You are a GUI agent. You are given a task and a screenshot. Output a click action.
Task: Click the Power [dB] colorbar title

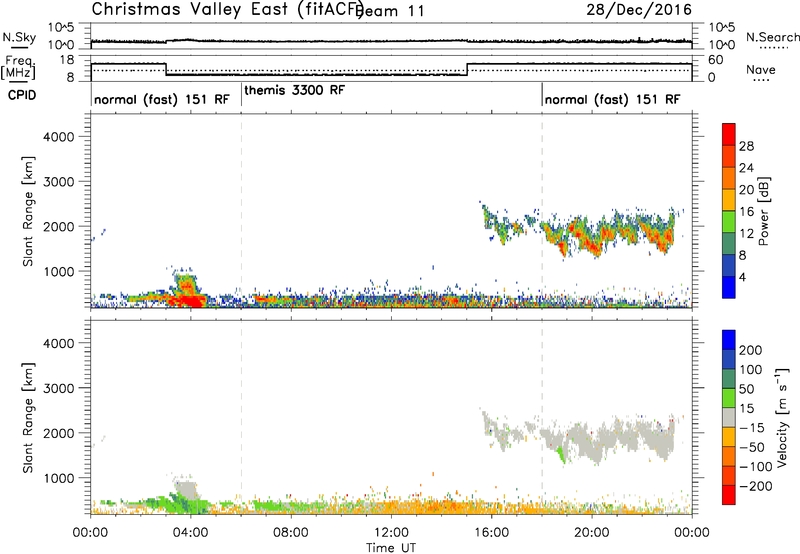[763, 211]
